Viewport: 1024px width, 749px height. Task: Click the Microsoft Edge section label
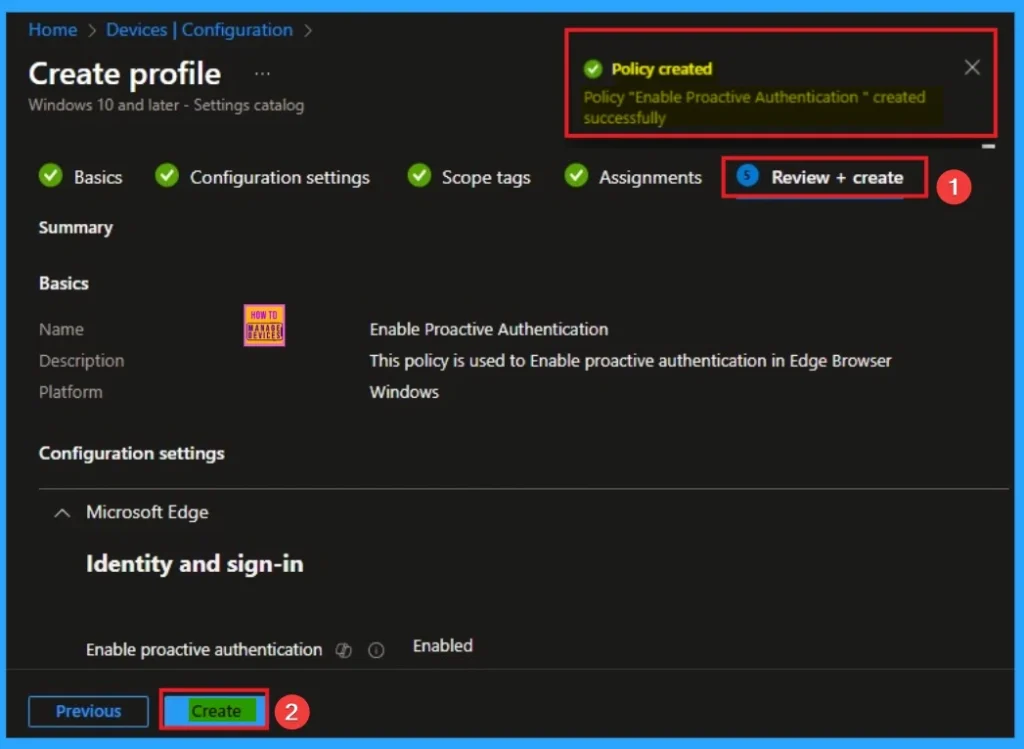[147, 513]
